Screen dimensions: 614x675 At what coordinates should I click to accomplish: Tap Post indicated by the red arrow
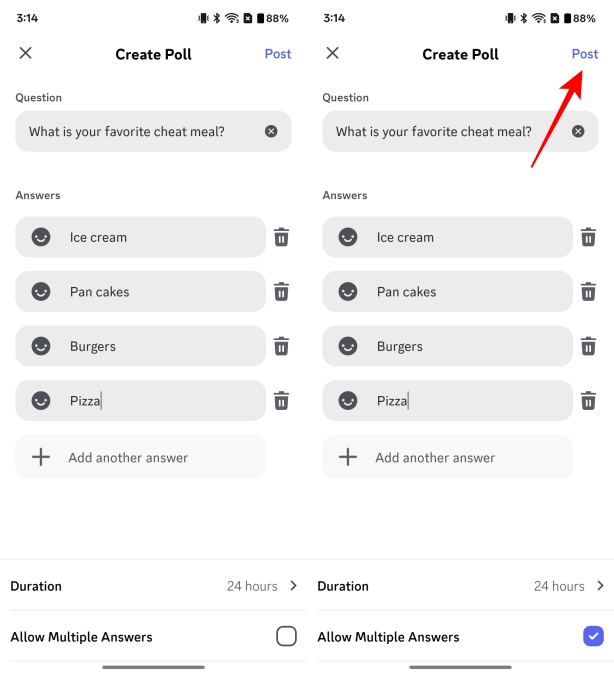tap(585, 54)
